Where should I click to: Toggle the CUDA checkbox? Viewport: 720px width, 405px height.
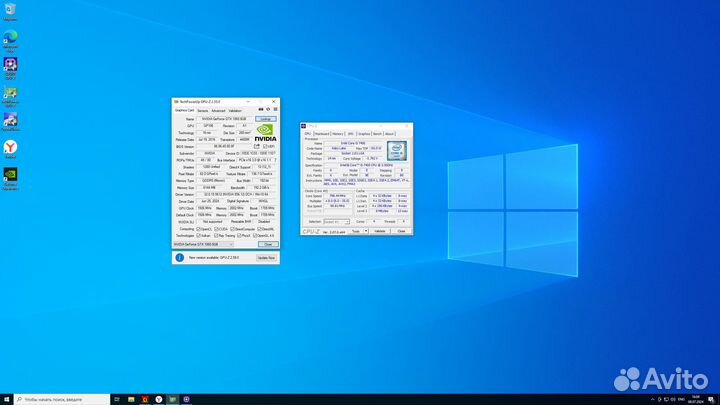(216, 229)
